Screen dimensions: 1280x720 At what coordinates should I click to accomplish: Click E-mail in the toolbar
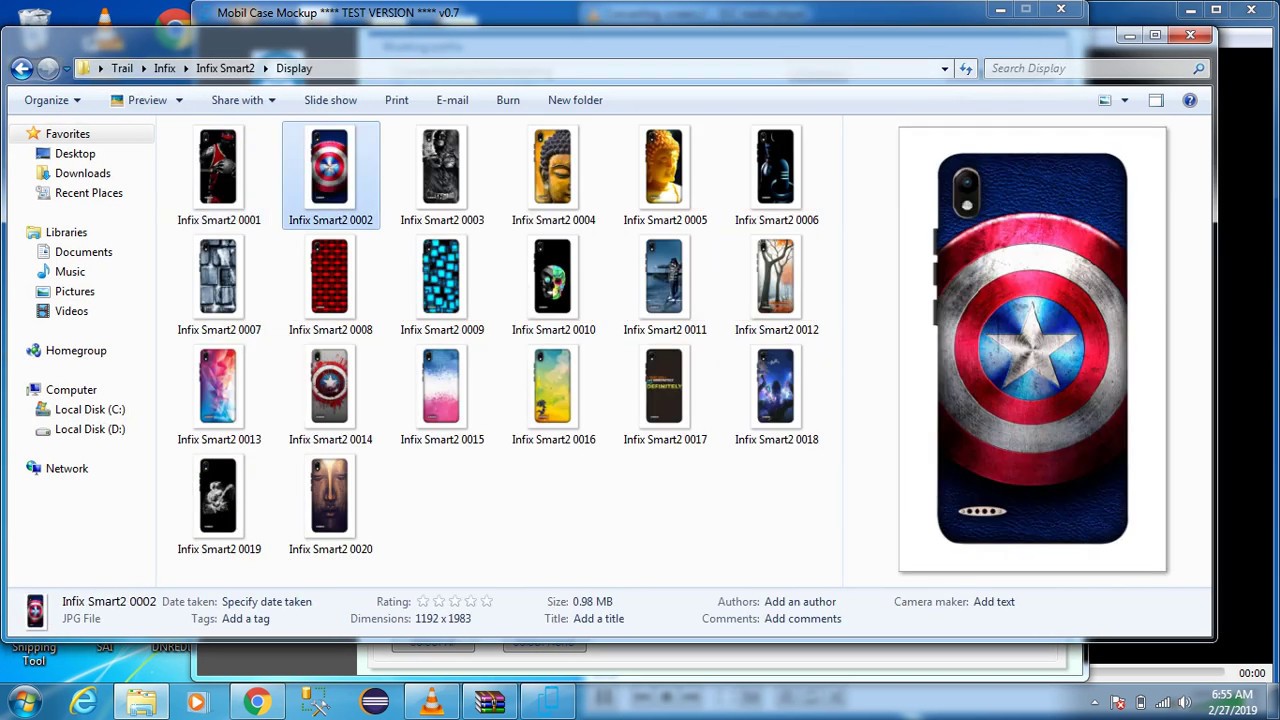452,100
